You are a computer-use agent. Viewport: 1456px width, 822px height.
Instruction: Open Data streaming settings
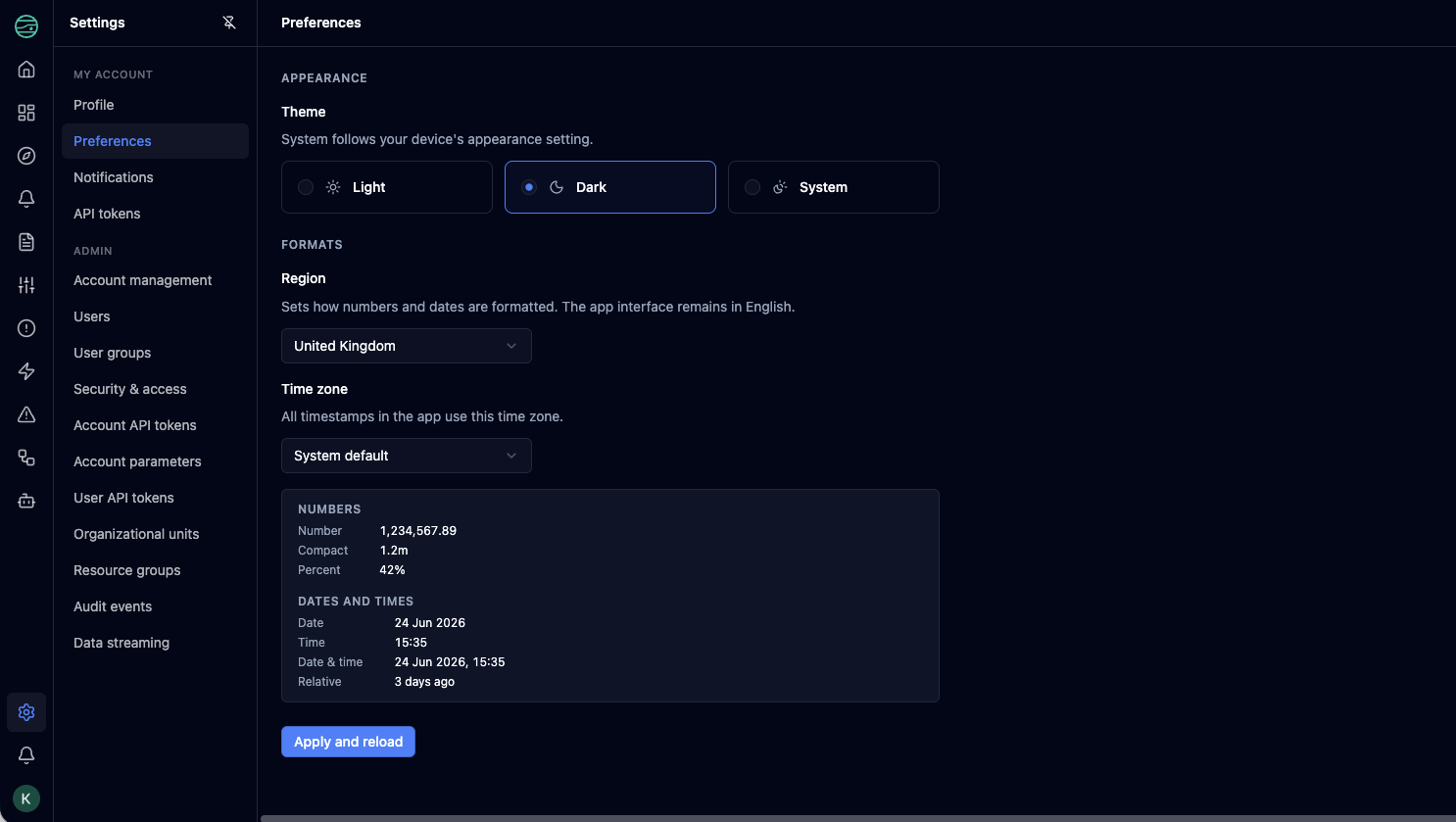coord(155,643)
